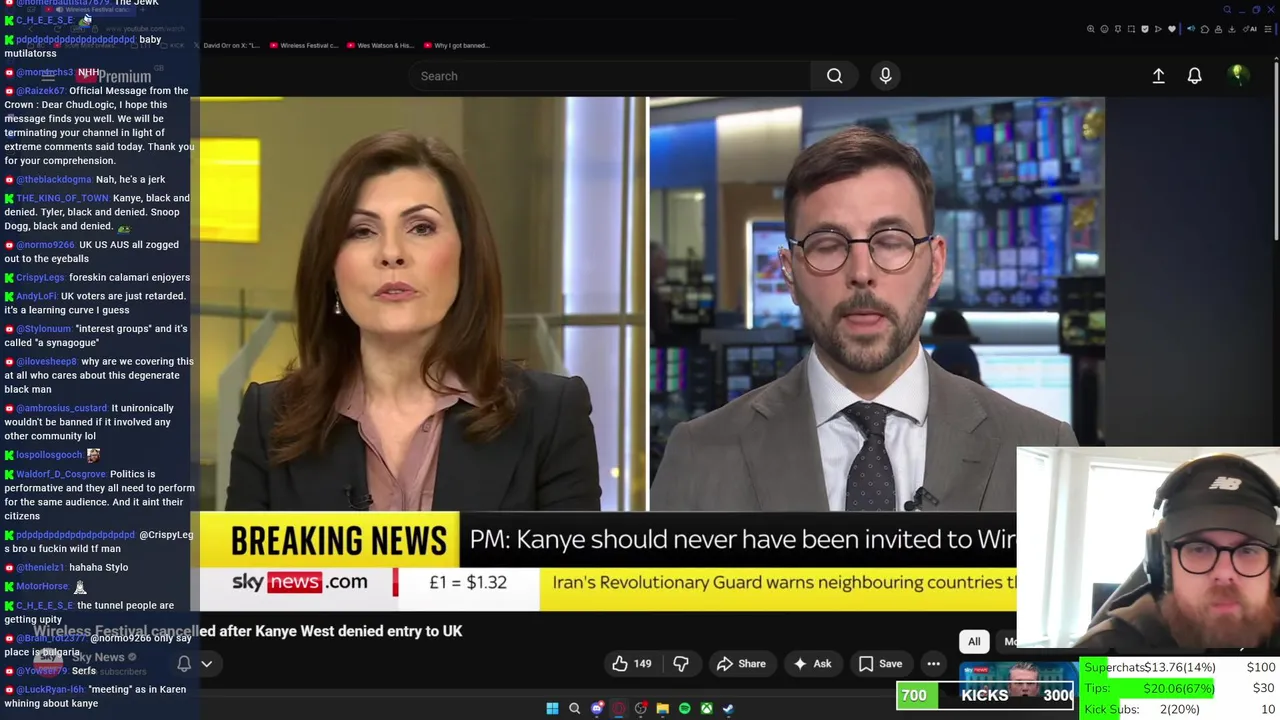Viewport: 1280px width, 720px height.
Task: Open Spotify from the taskbar
Action: [685, 708]
